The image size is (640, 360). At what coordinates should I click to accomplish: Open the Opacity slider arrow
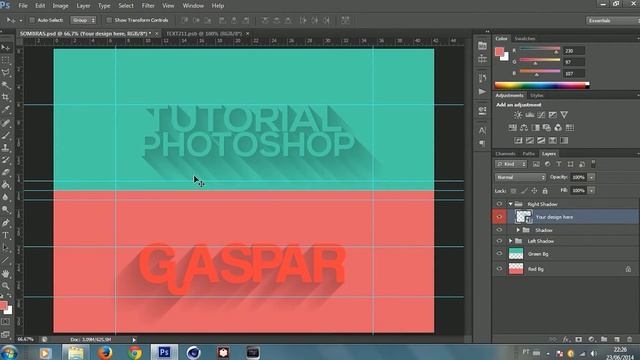[591, 177]
